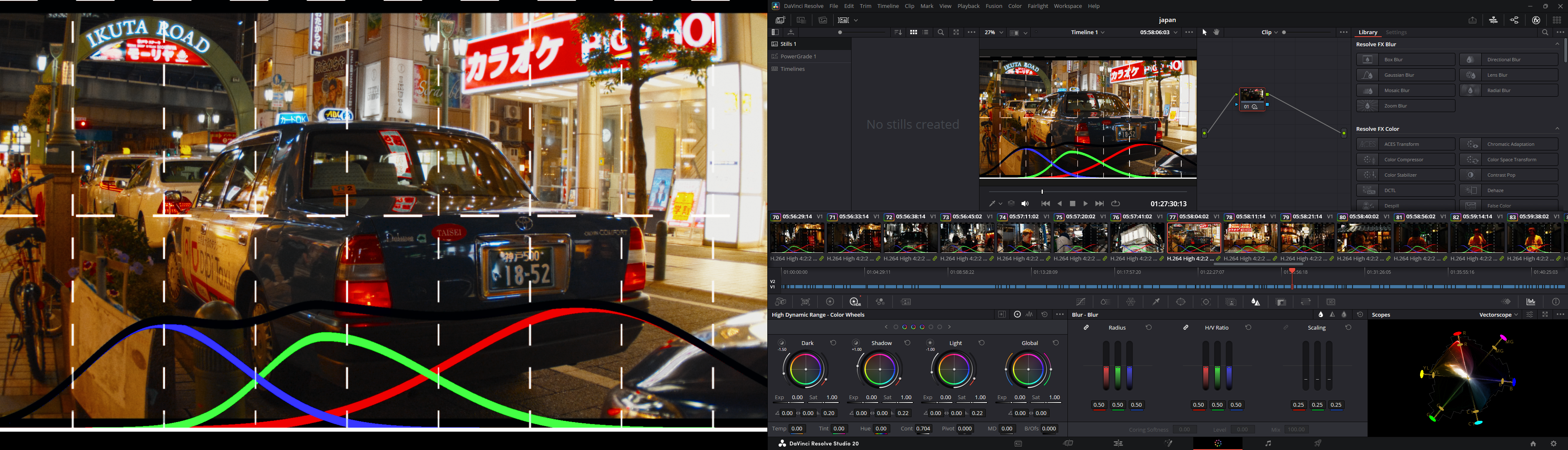Open the Timelines album
This screenshot has width=1568, height=450.
tap(809, 69)
